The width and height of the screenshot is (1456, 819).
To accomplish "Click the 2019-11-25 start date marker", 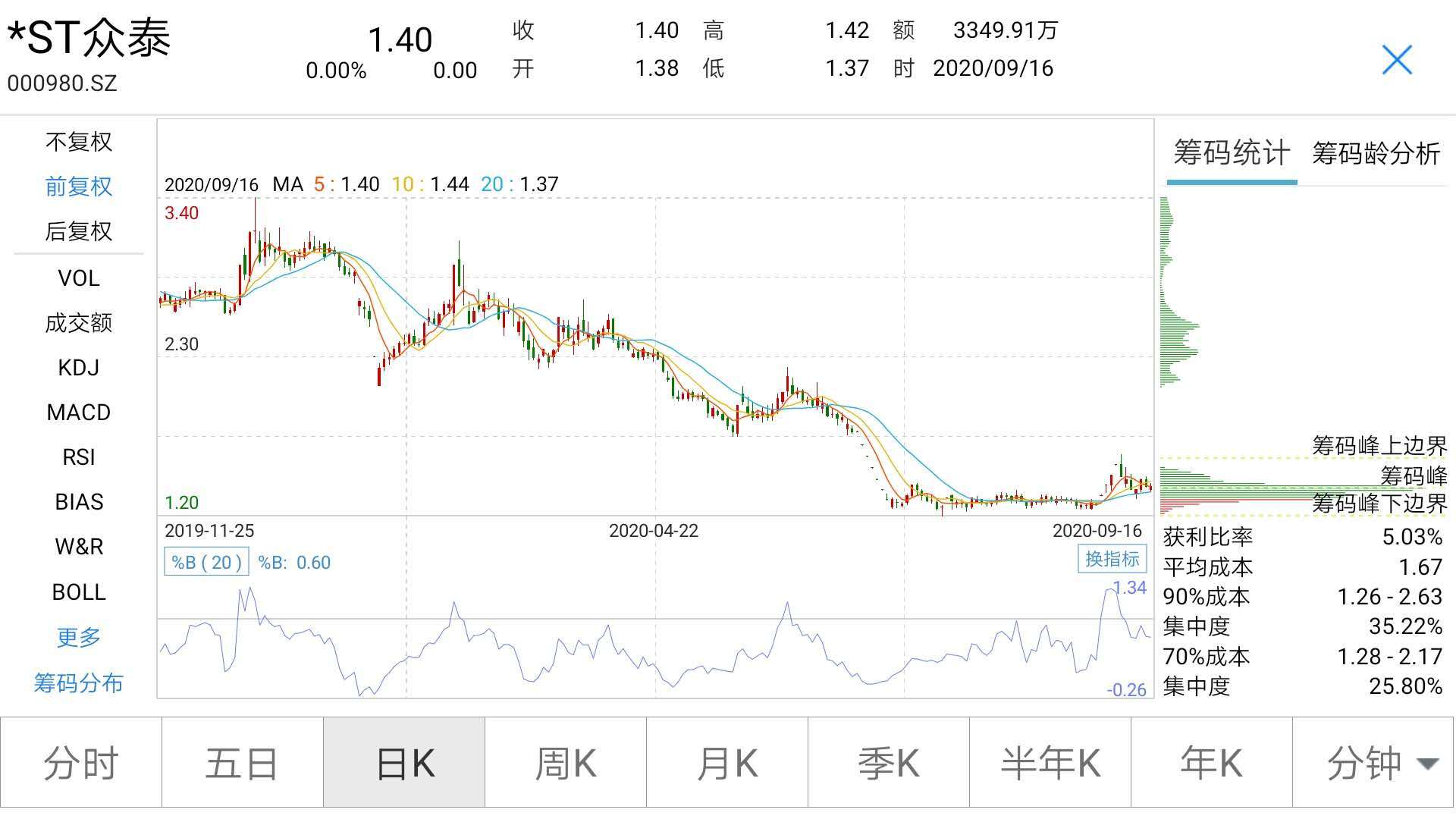I will 209,531.
